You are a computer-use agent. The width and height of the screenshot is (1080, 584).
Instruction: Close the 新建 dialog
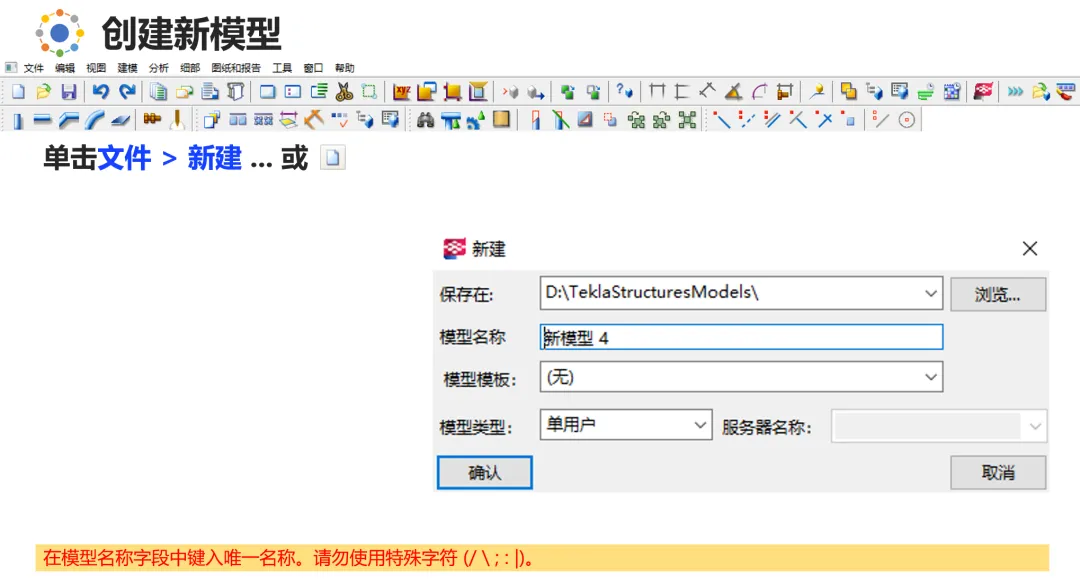click(1030, 249)
